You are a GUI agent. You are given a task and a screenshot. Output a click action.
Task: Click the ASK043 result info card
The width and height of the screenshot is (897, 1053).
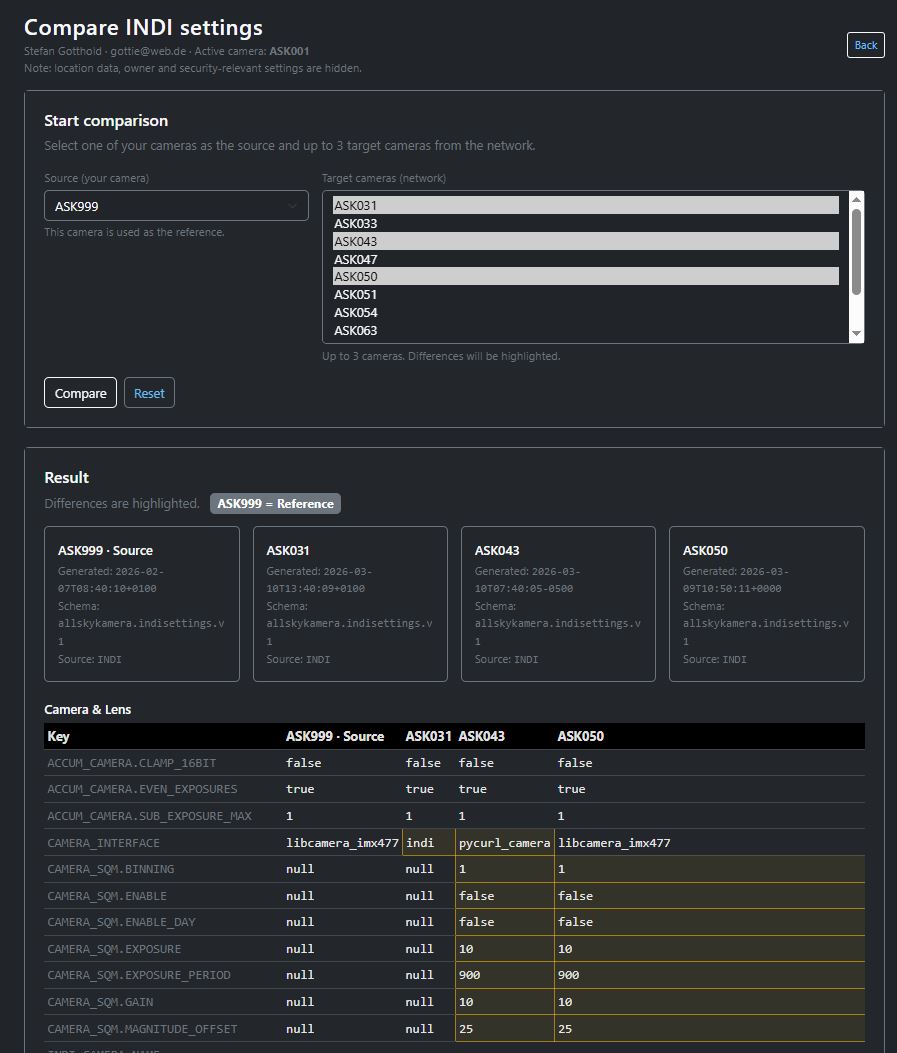[557, 603]
